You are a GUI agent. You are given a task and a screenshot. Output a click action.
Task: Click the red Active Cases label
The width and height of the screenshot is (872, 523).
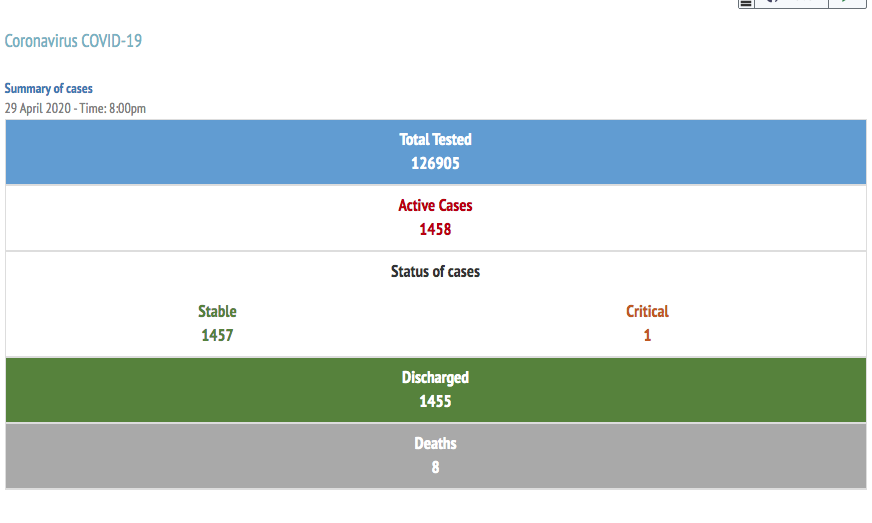(x=435, y=205)
